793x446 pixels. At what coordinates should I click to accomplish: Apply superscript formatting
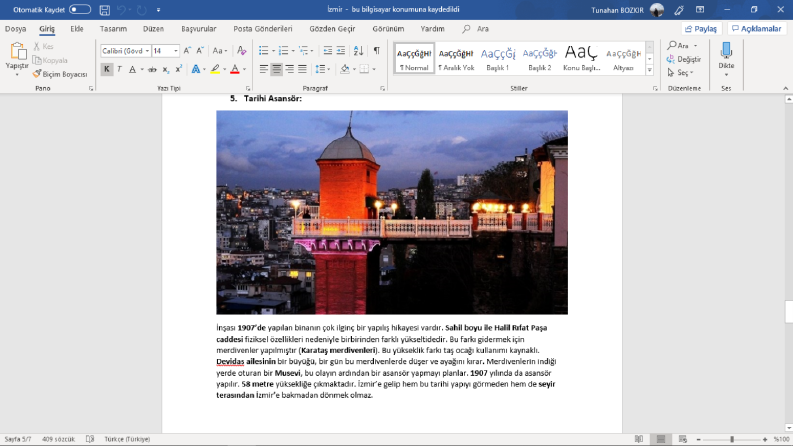(179, 69)
